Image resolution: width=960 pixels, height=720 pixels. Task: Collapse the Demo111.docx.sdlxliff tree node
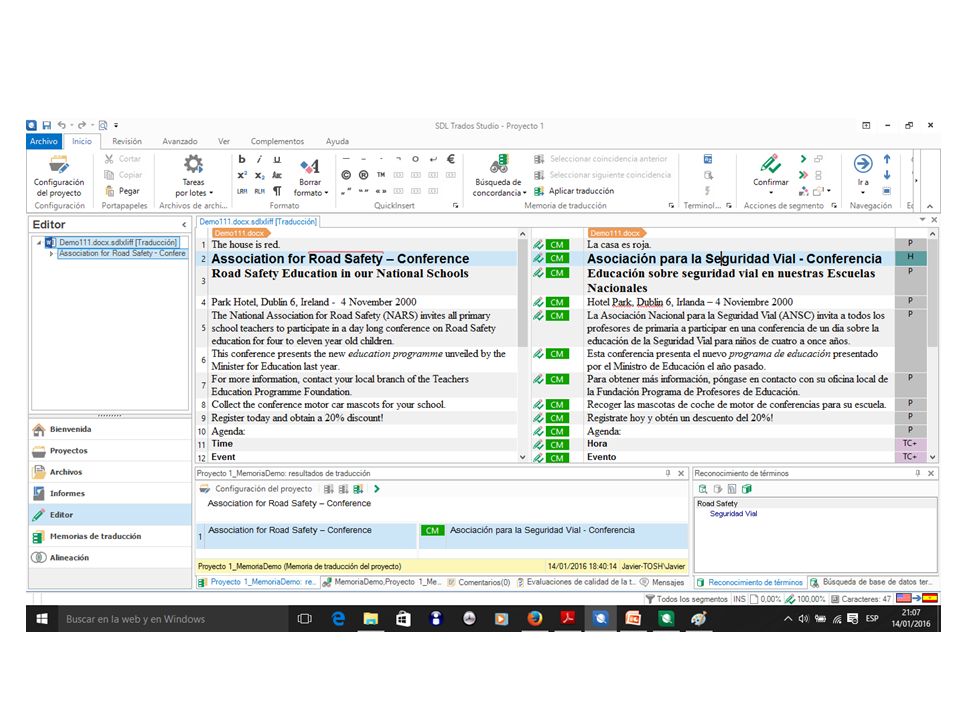tap(39, 242)
